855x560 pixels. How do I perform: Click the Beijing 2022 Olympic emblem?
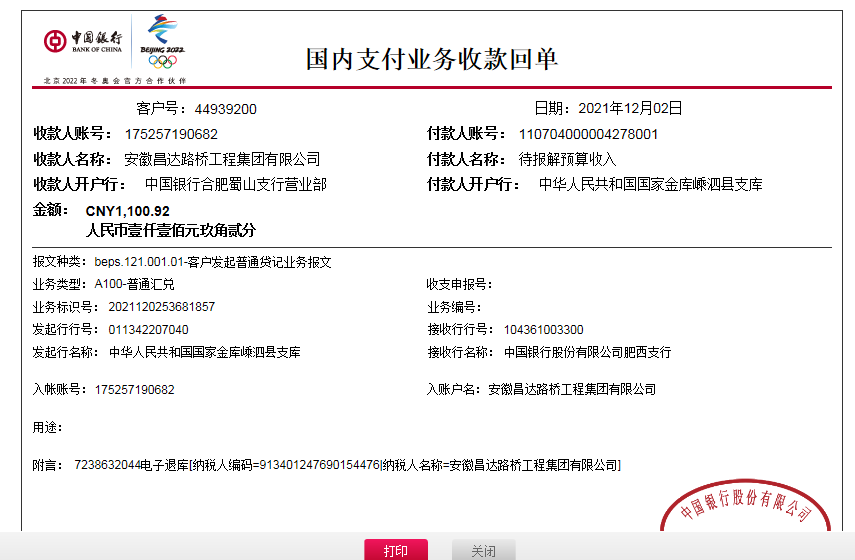coord(164,41)
